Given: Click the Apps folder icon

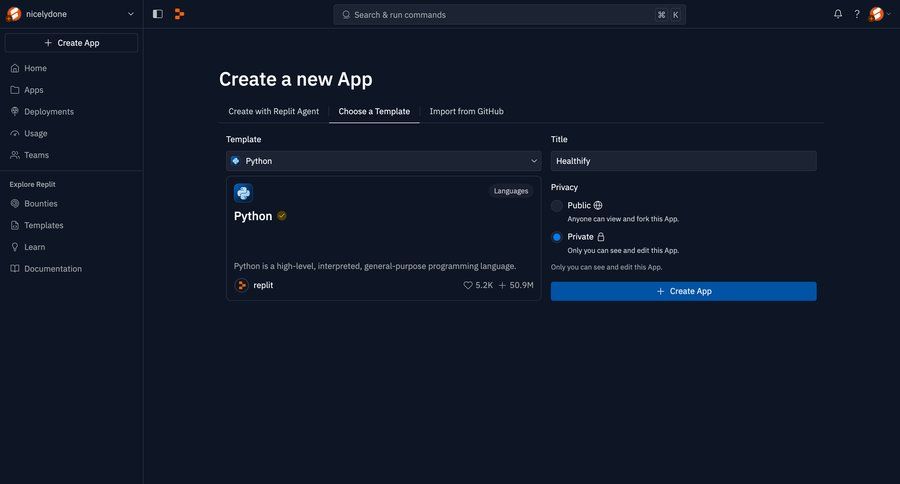Looking at the screenshot, I should (x=15, y=90).
